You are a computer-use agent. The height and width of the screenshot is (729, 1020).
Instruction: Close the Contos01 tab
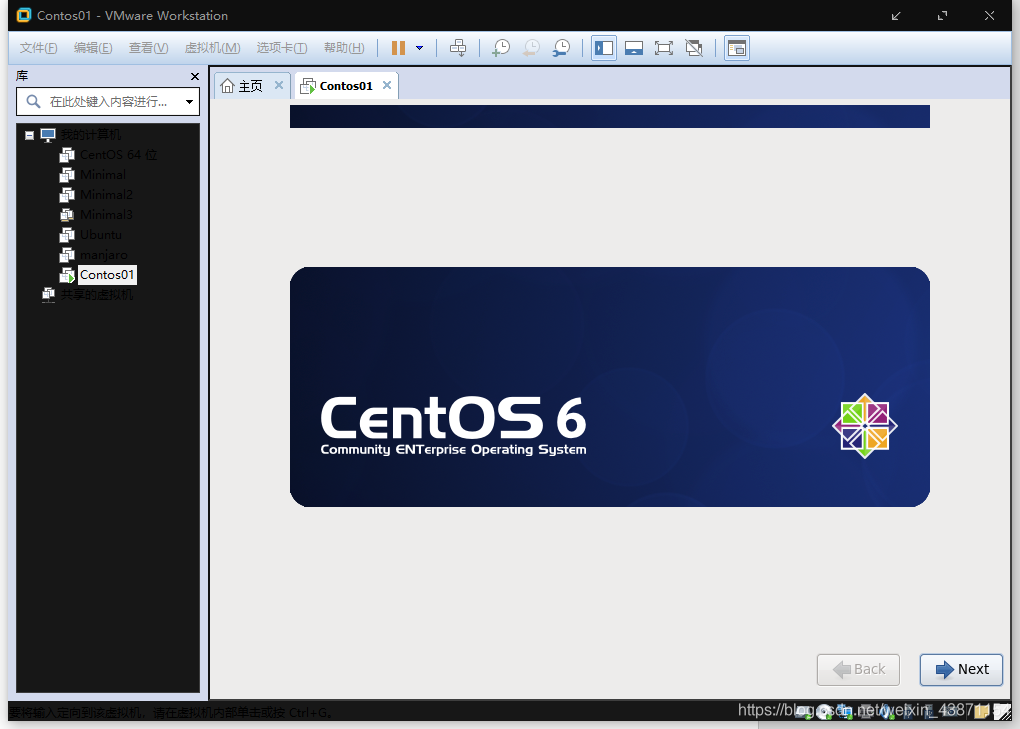387,85
